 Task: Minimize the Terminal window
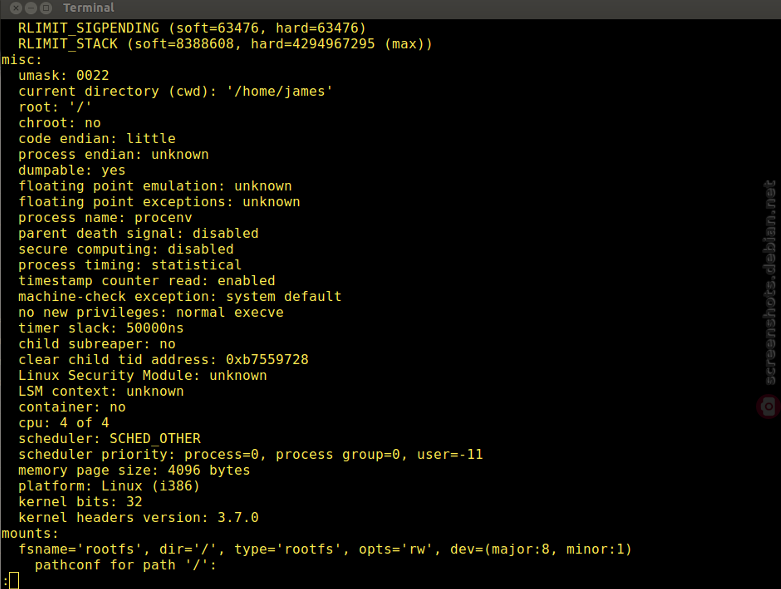point(31,8)
